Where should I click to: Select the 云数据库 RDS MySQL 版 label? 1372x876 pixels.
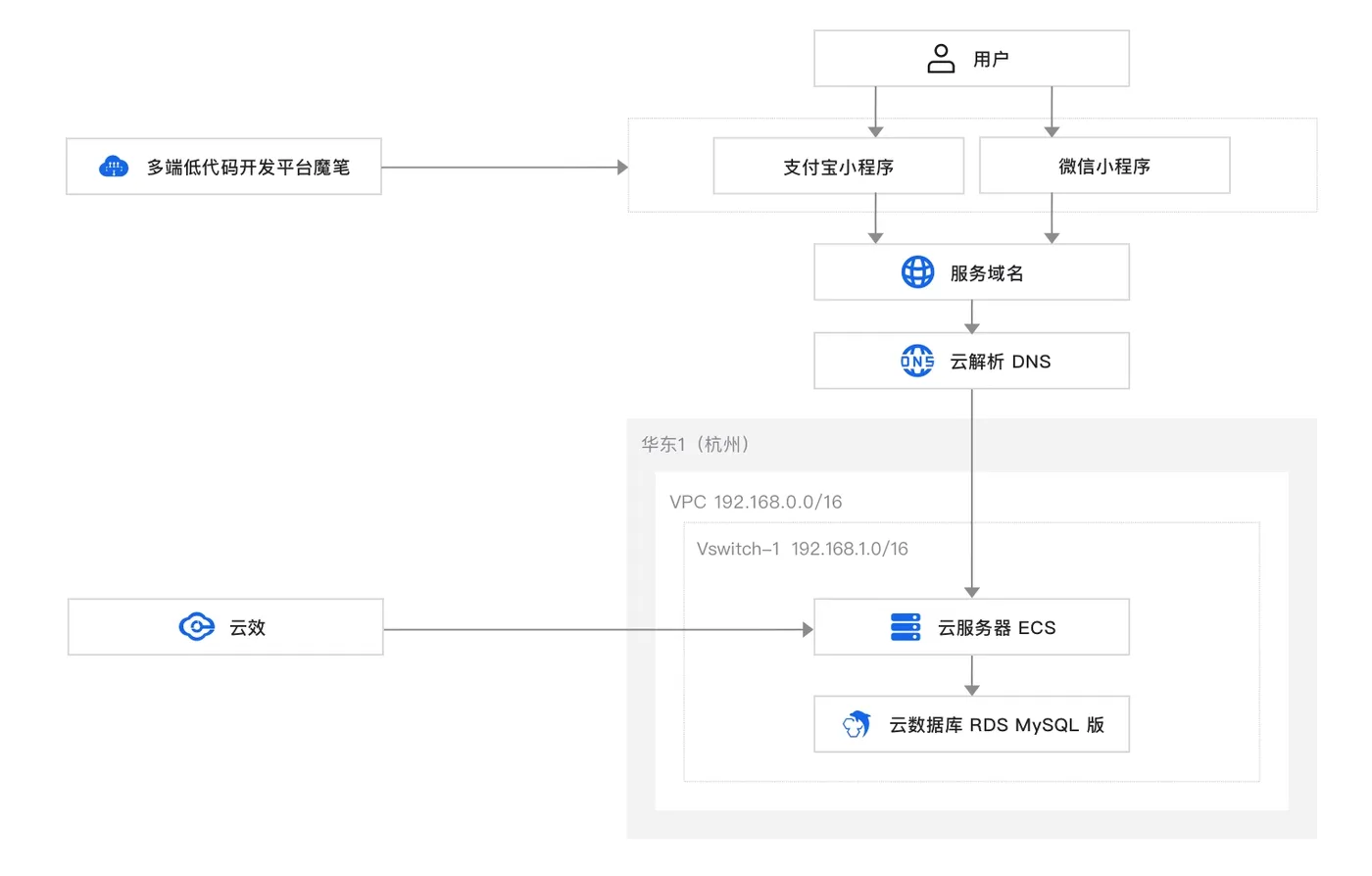coord(997,725)
